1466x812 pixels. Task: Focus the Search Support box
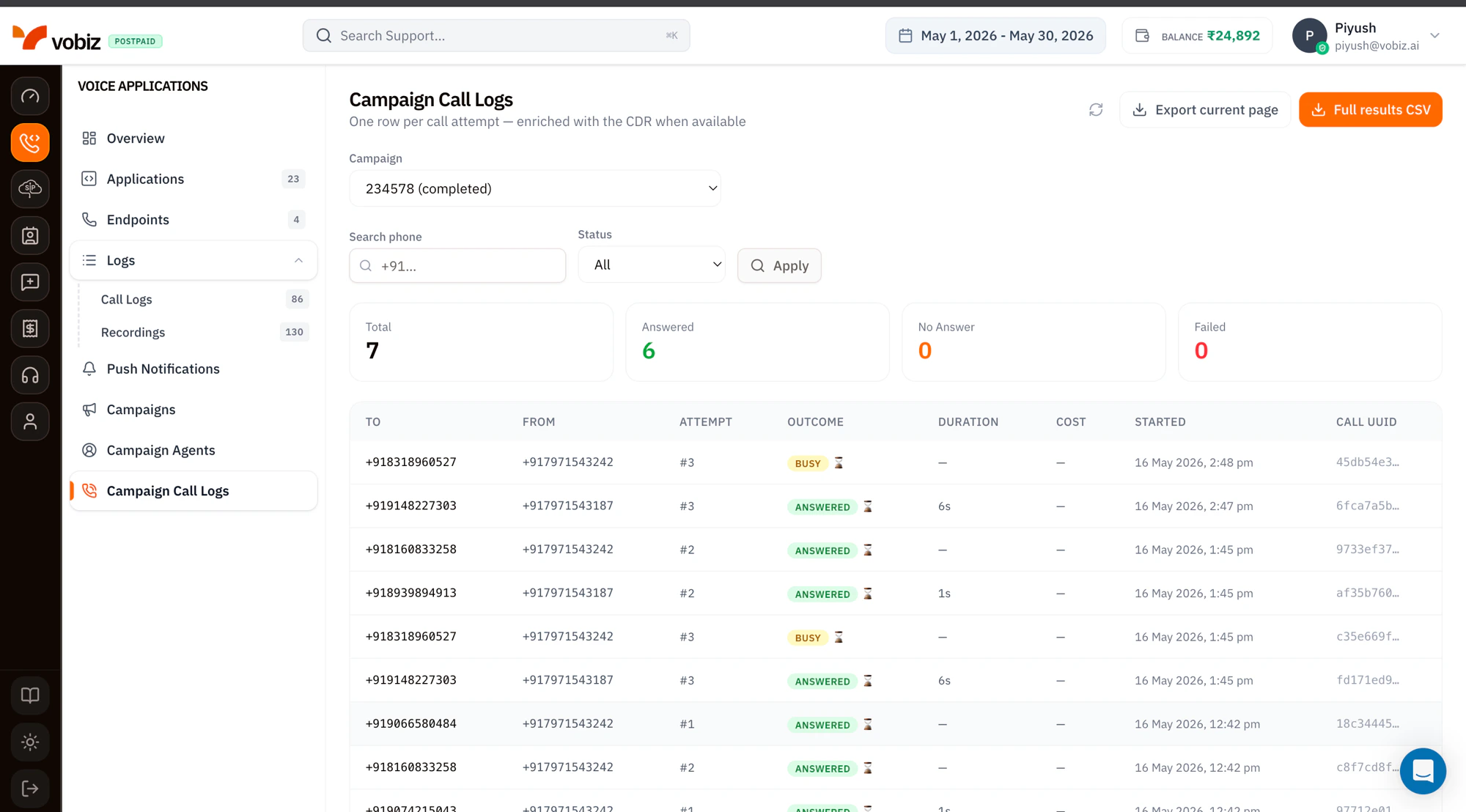(496, 35)
